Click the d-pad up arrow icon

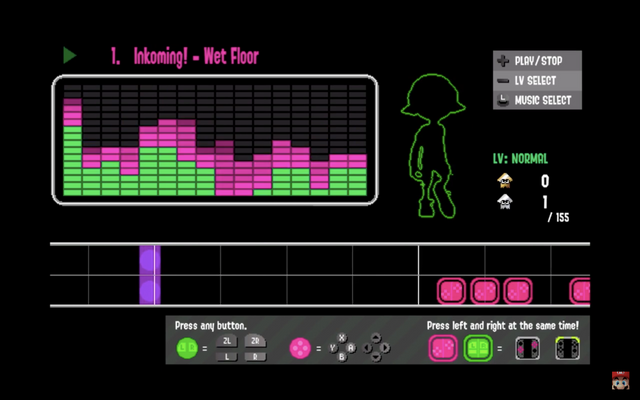pos(376,338)
